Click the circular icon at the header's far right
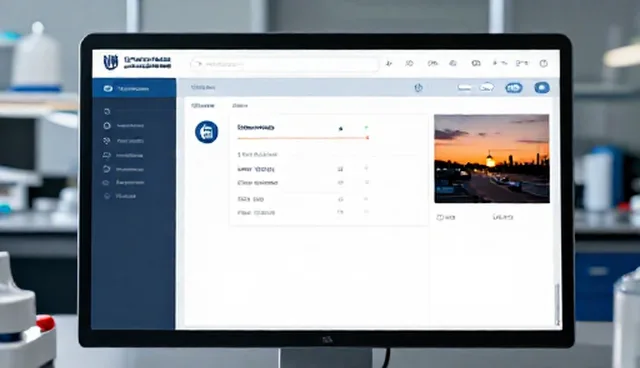The width and height of the screenshot is (640, 368). click(543, 63)
